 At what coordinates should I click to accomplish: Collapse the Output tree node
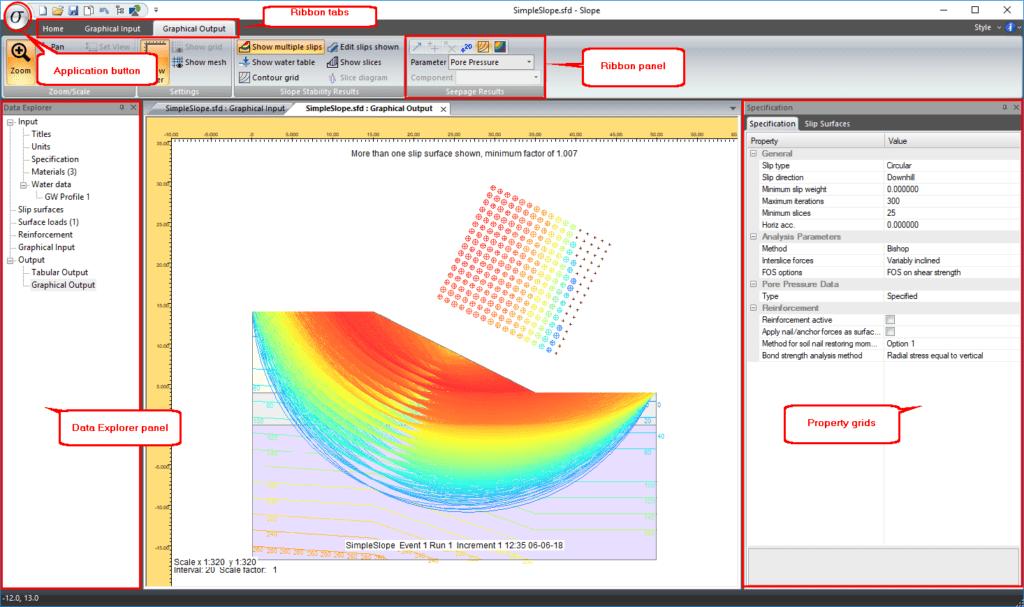(x=10, y=260)
